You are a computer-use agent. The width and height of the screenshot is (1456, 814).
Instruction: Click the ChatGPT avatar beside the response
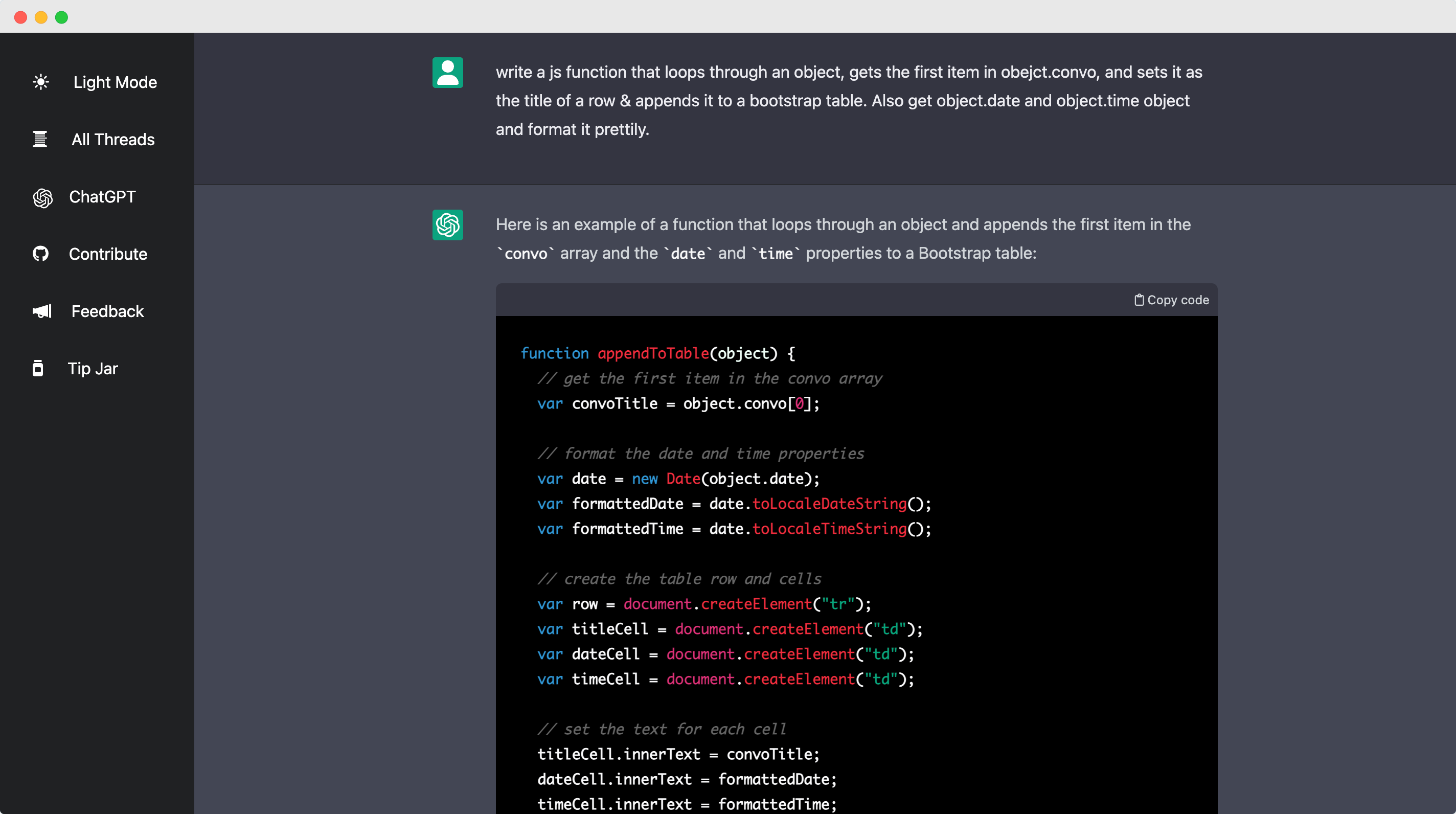[448, 225]
